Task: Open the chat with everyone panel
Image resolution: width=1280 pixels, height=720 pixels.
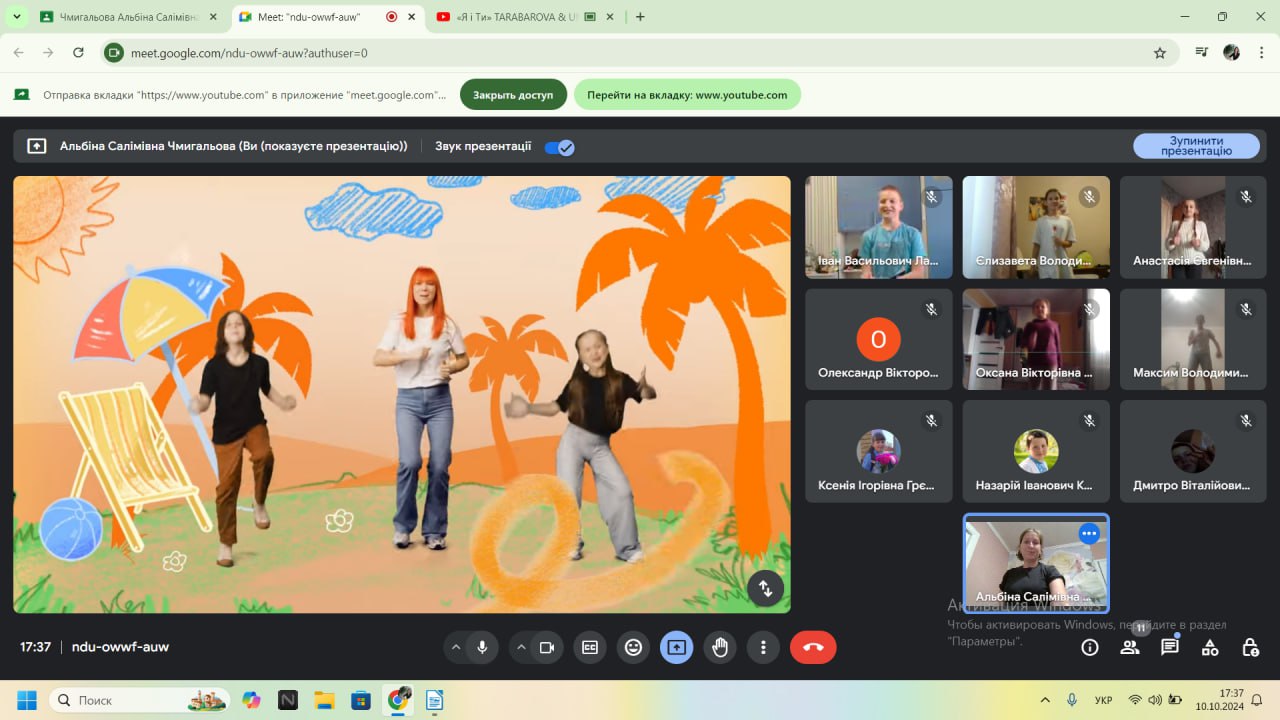Action: click(x=1170, y=648)
